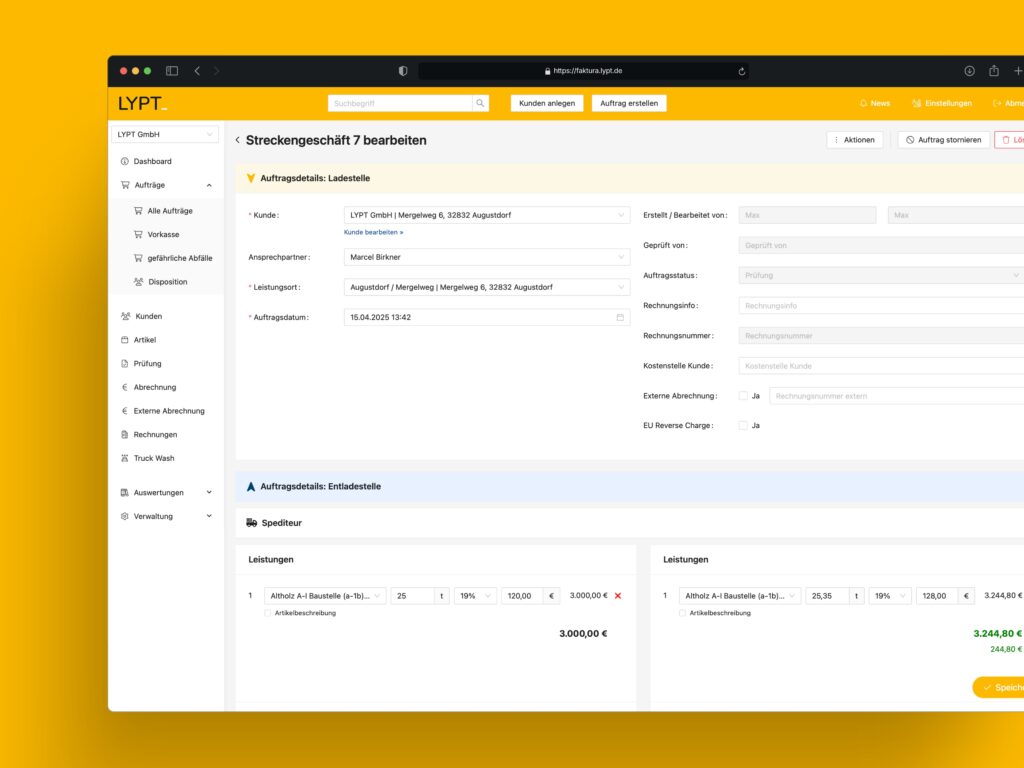Open Dashboard in the sidebar
The image size is (1024, 768).
[x=152, y=161]
